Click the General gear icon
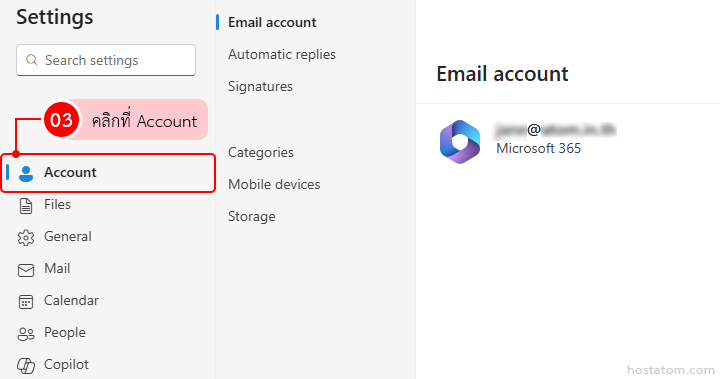This screenshot has width=720, height=379. click(26, 238)
